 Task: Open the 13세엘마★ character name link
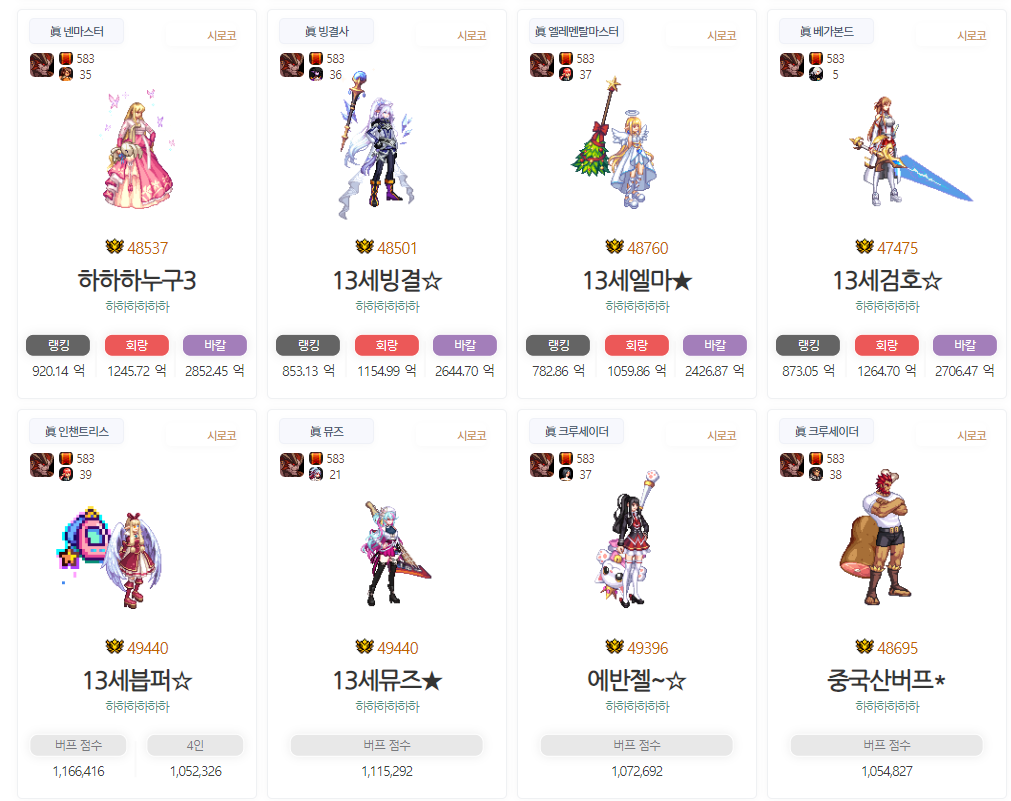[x=637, y=281]
